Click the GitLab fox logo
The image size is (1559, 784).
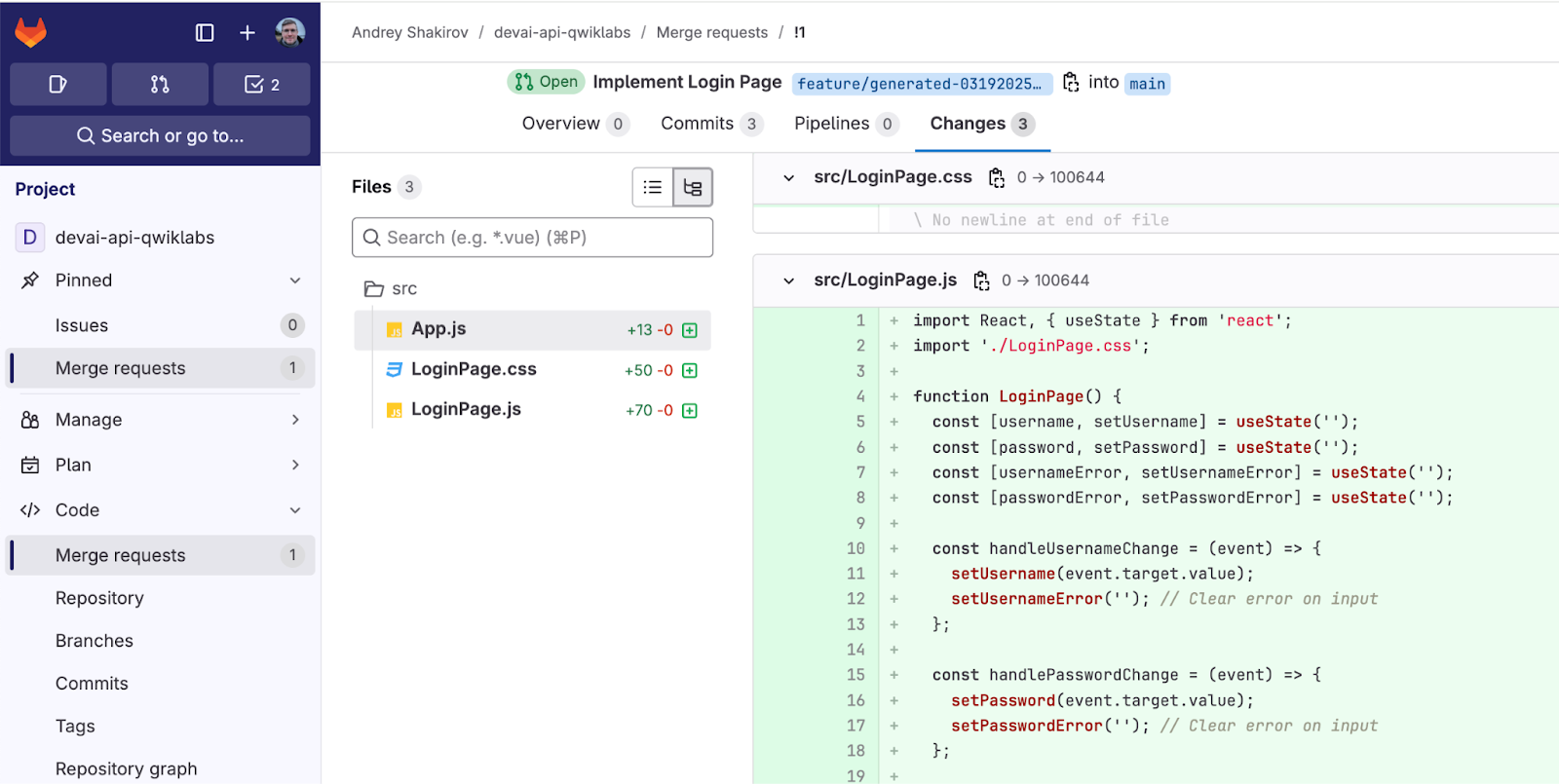30,33
